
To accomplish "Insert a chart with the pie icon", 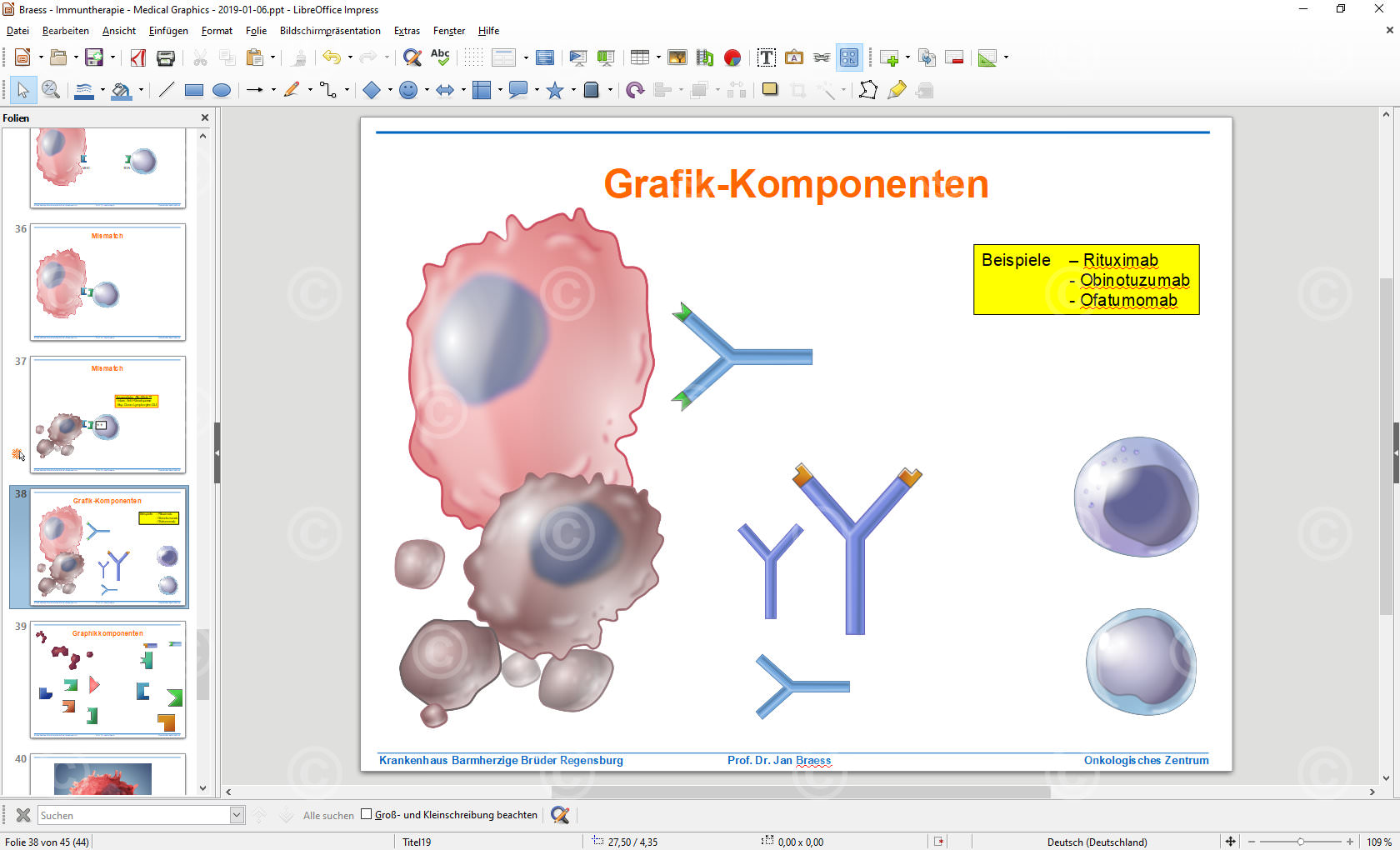I will [732, 57].
